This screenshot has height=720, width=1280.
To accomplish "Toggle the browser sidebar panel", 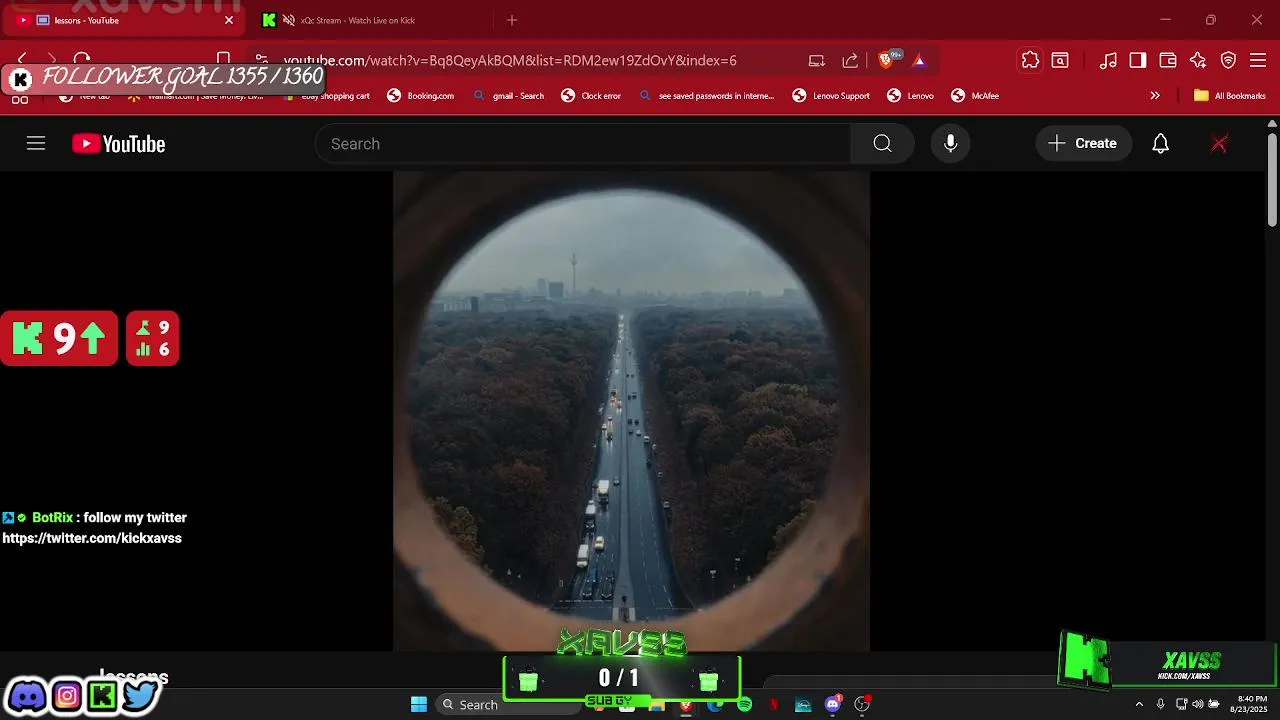I will [x=1138, y=60].
